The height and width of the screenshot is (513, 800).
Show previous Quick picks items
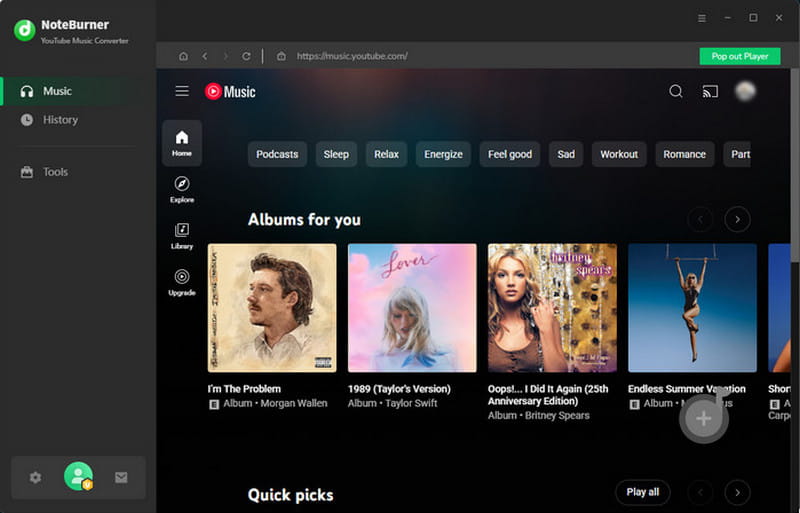click(x=701, y=493)
